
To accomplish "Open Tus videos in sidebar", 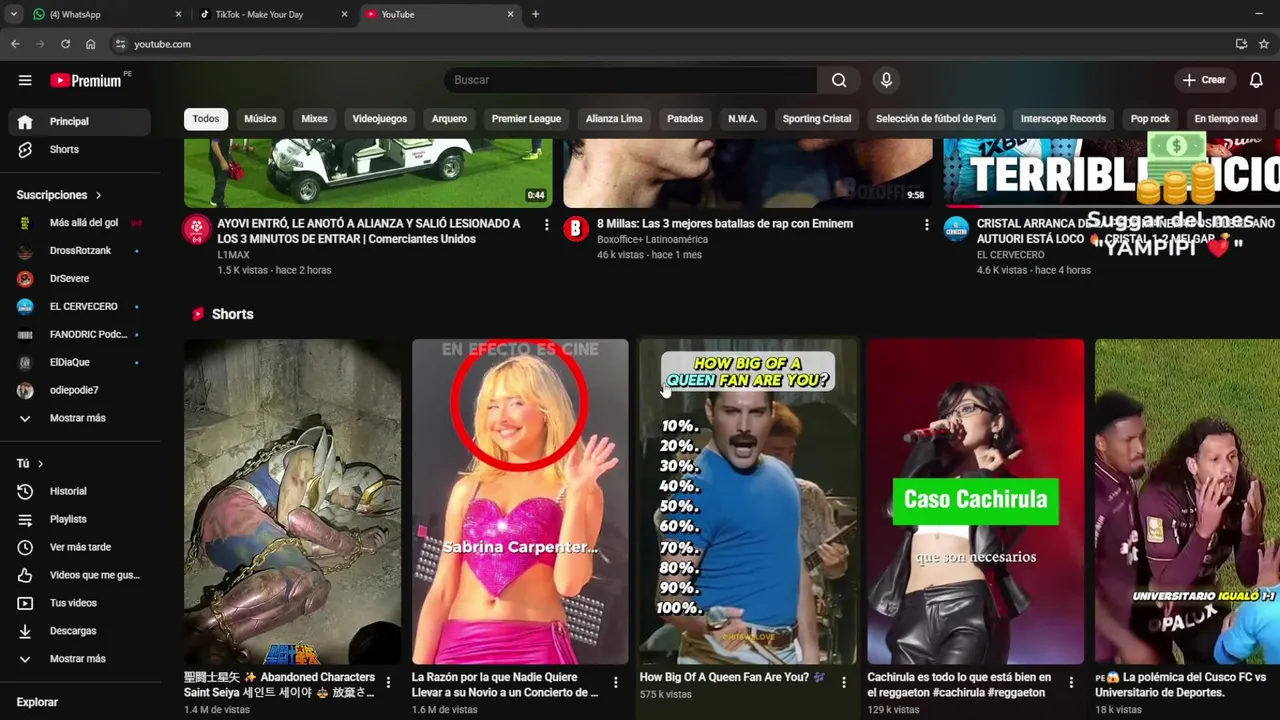I will (x=80, y=603).
